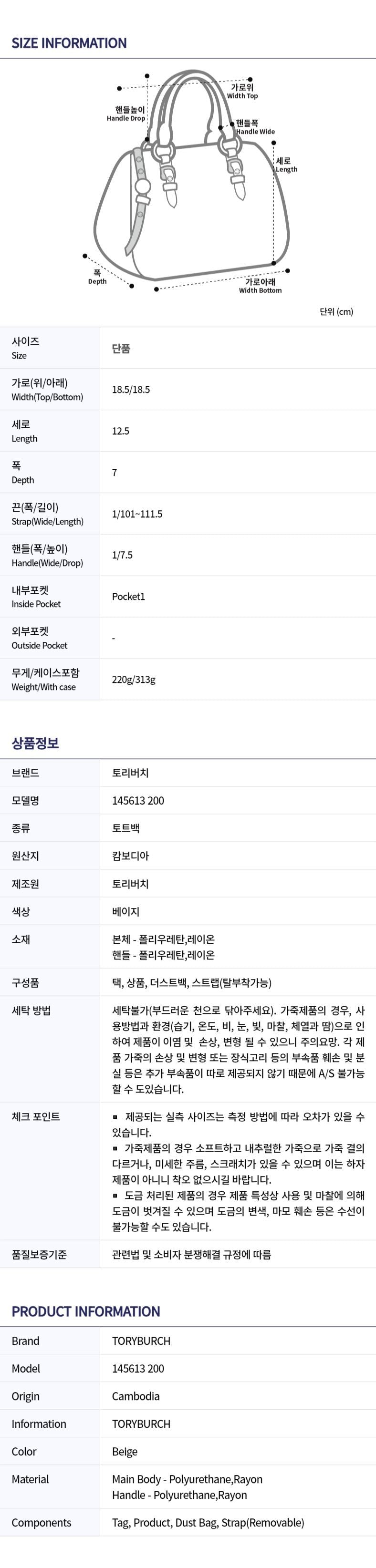
Task: Select the 12.5 length value
Action: [x=121, y=431]
